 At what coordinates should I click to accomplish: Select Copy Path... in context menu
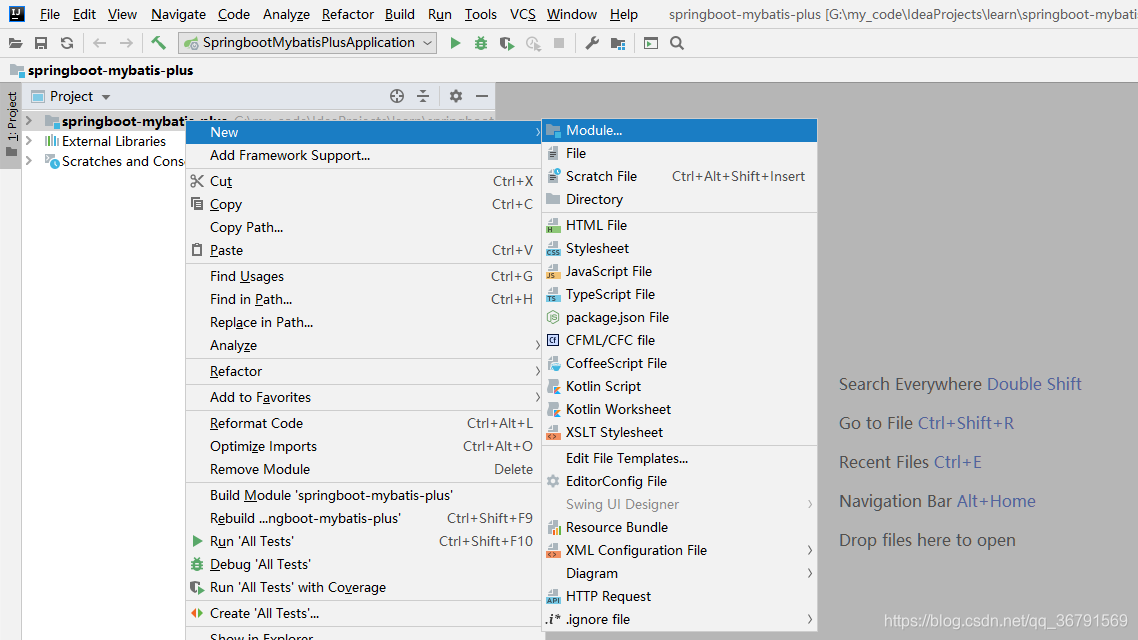tap(364, 228)
